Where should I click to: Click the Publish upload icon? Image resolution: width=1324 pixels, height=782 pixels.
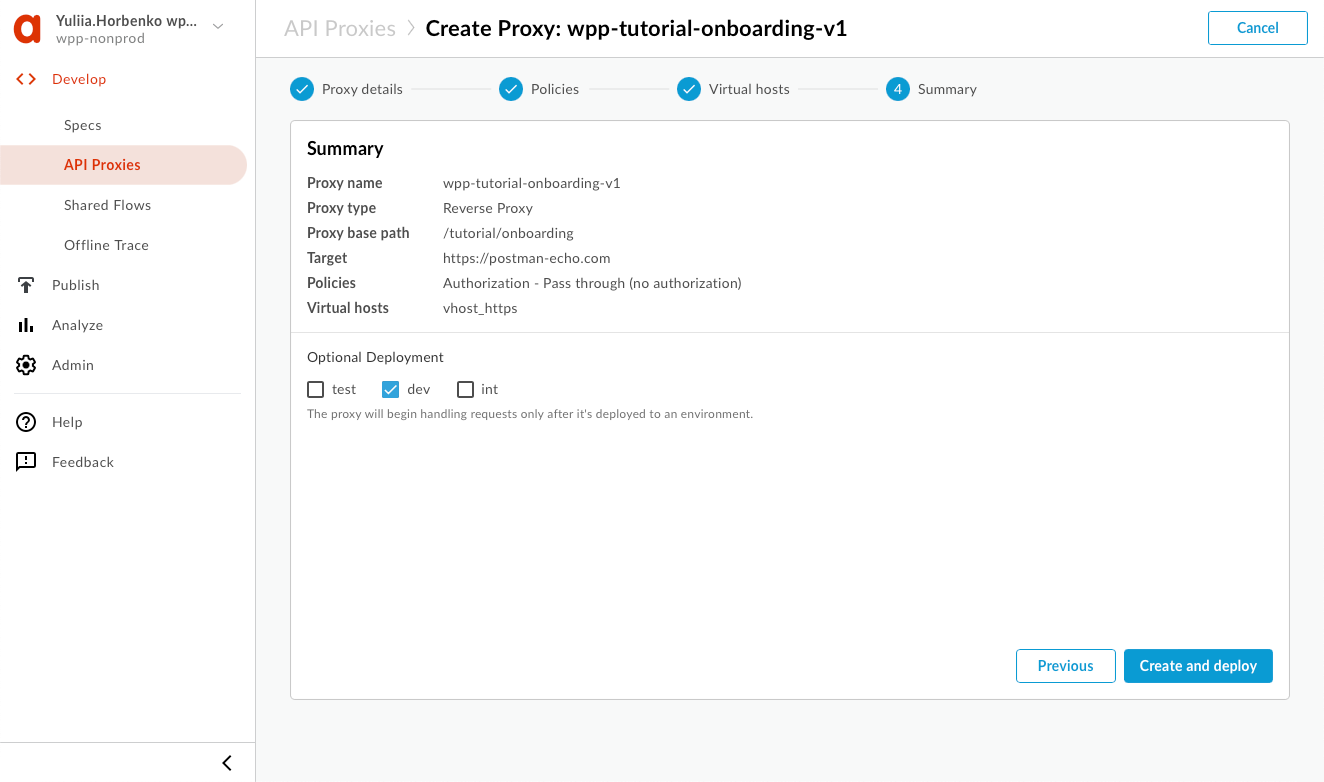(26, 285)
